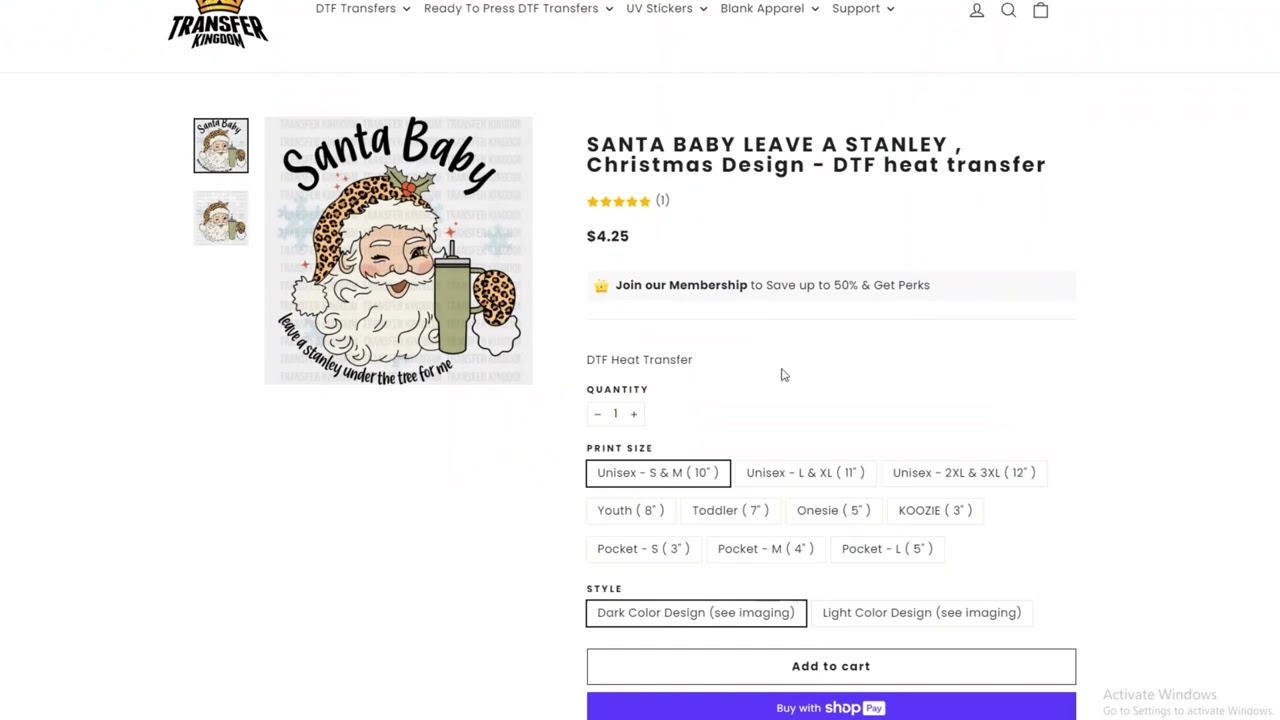Click Buy with Shop Pay button
Screen dimensions: 1280x720
point(831,707)
